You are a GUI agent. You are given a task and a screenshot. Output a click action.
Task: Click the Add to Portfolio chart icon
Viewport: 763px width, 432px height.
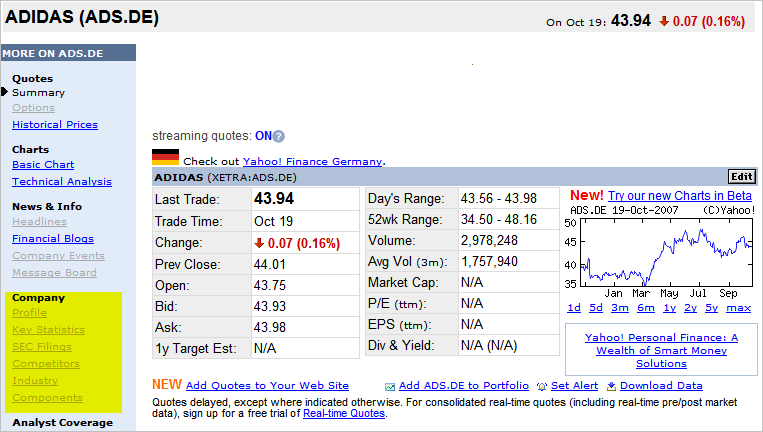pyautogui.click(x=390, y=387)
